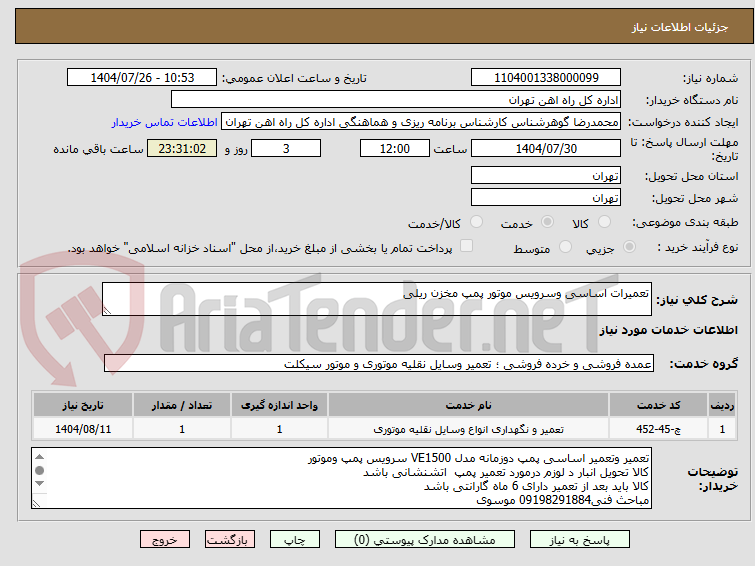The image size is (755, 566).
Task: Select the متوسط purchase type radio
Action: (565, 247)
